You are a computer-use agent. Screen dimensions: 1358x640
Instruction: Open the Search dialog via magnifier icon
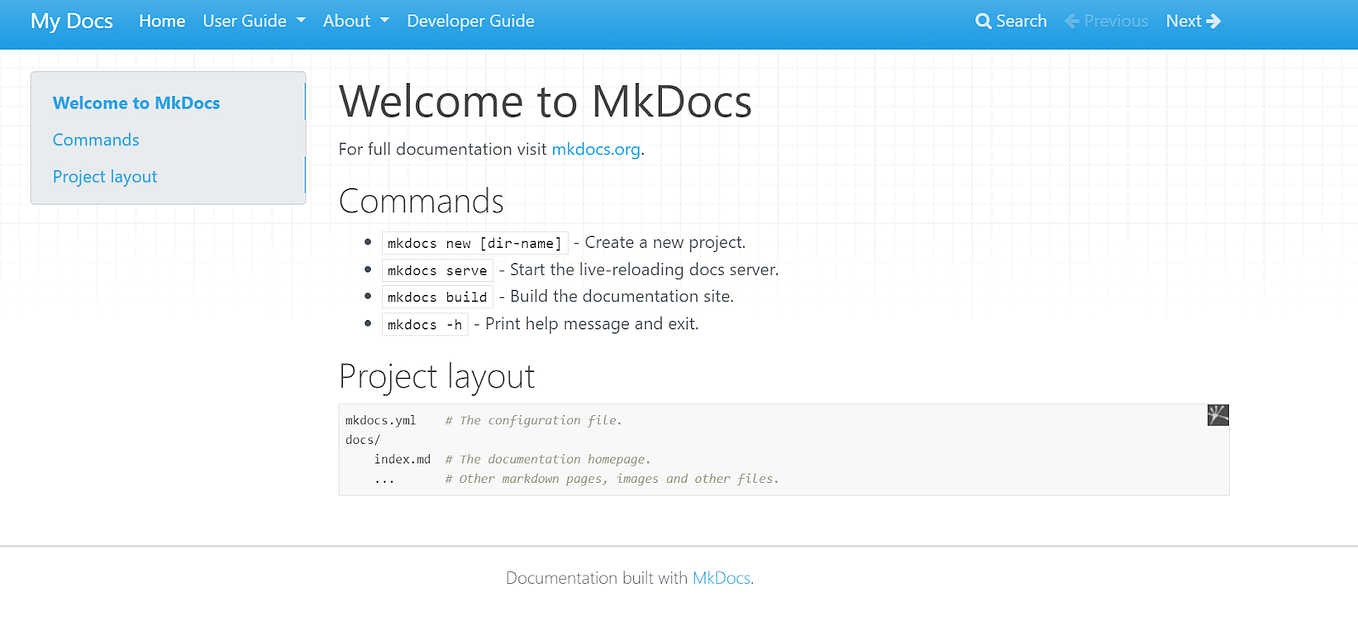pyautogui.click(x=1010, y=20)
